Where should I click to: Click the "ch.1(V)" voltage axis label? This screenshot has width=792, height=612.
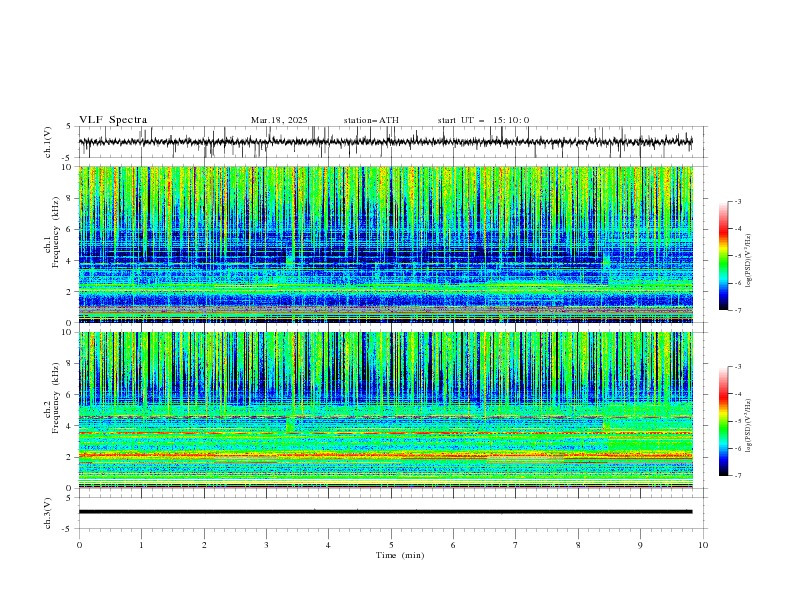(x=48, y=142)
